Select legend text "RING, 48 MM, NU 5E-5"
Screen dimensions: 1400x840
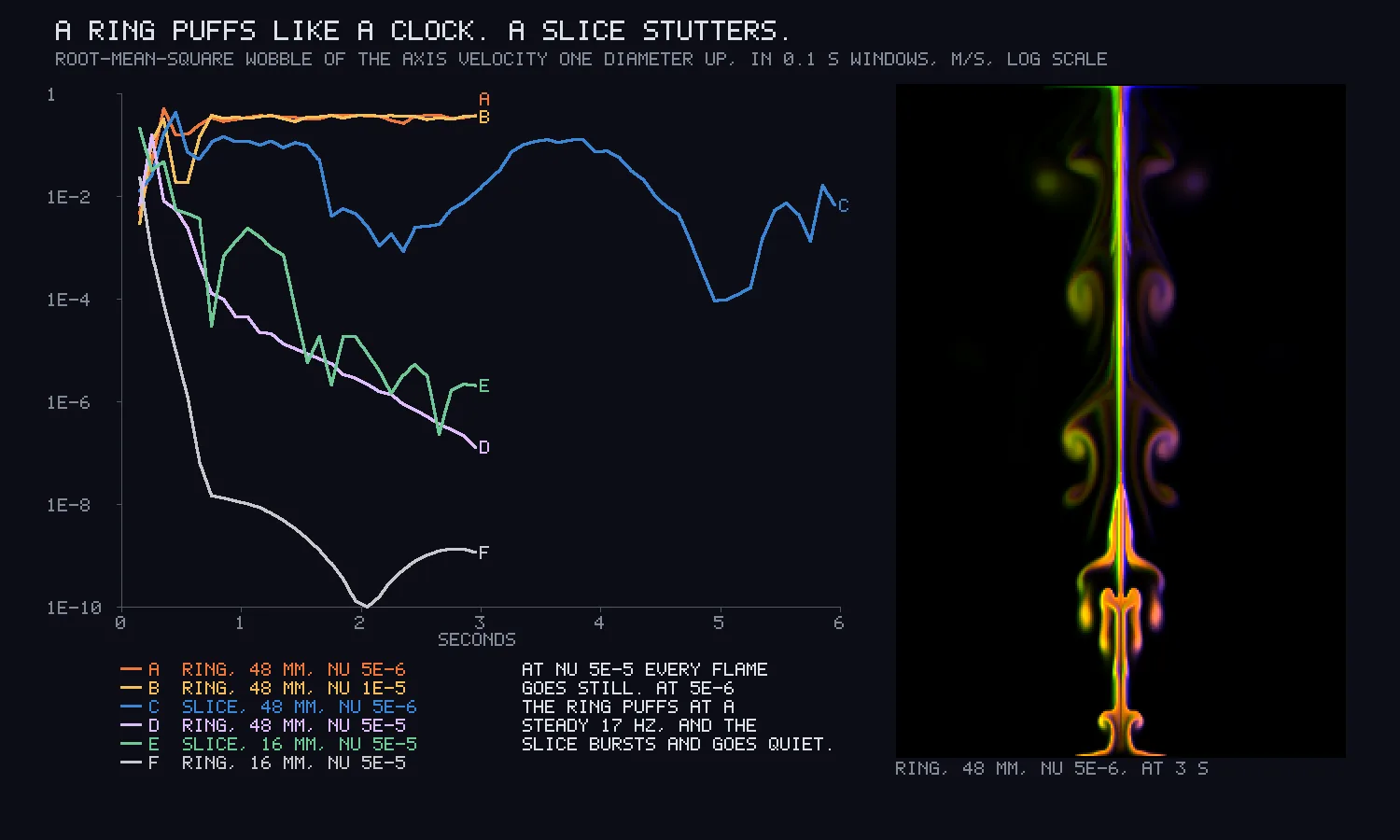pos(294,725)
